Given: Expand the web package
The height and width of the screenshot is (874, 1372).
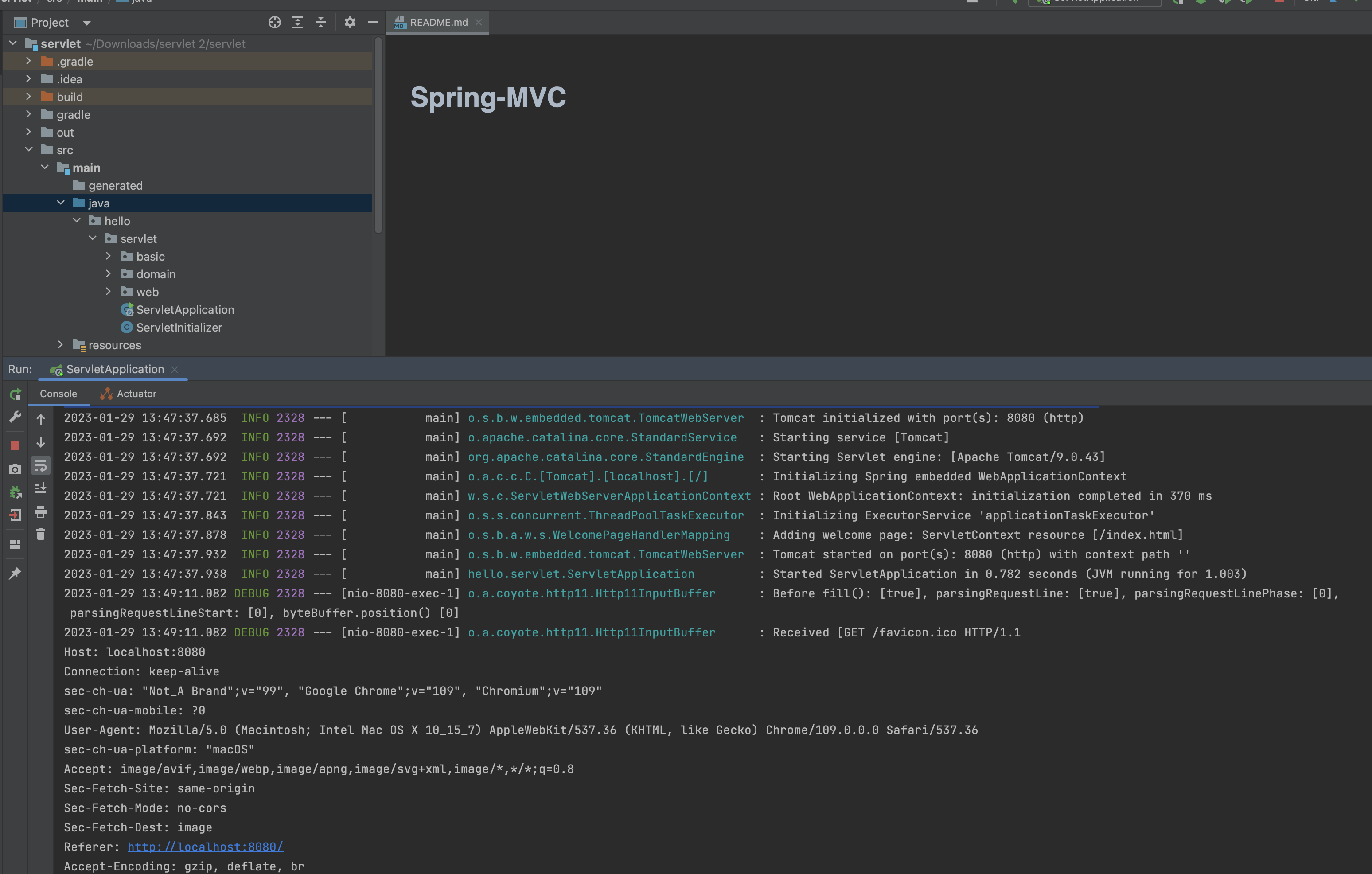Looking at the screenshot, I should click(108, 291).
